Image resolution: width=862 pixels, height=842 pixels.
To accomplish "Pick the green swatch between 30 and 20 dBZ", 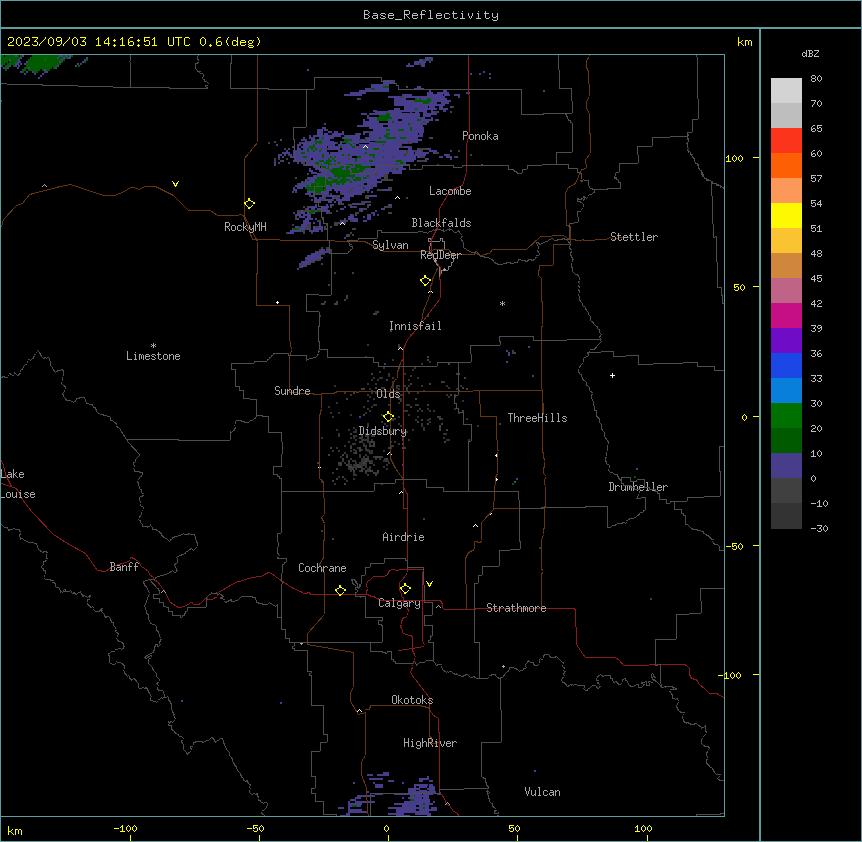I will coord(786,416).
